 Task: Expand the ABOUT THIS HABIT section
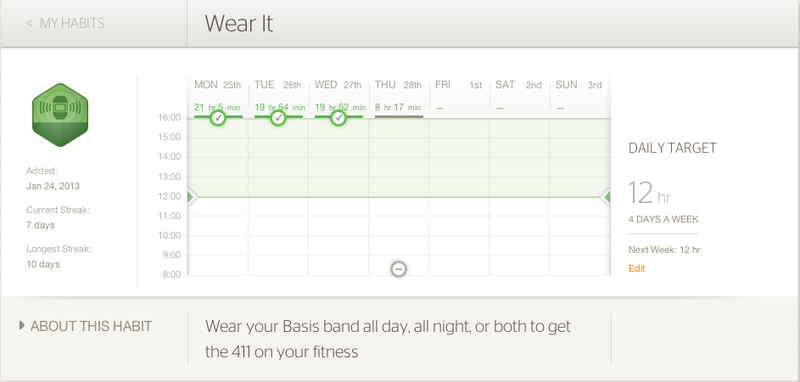tap(85, 326)
